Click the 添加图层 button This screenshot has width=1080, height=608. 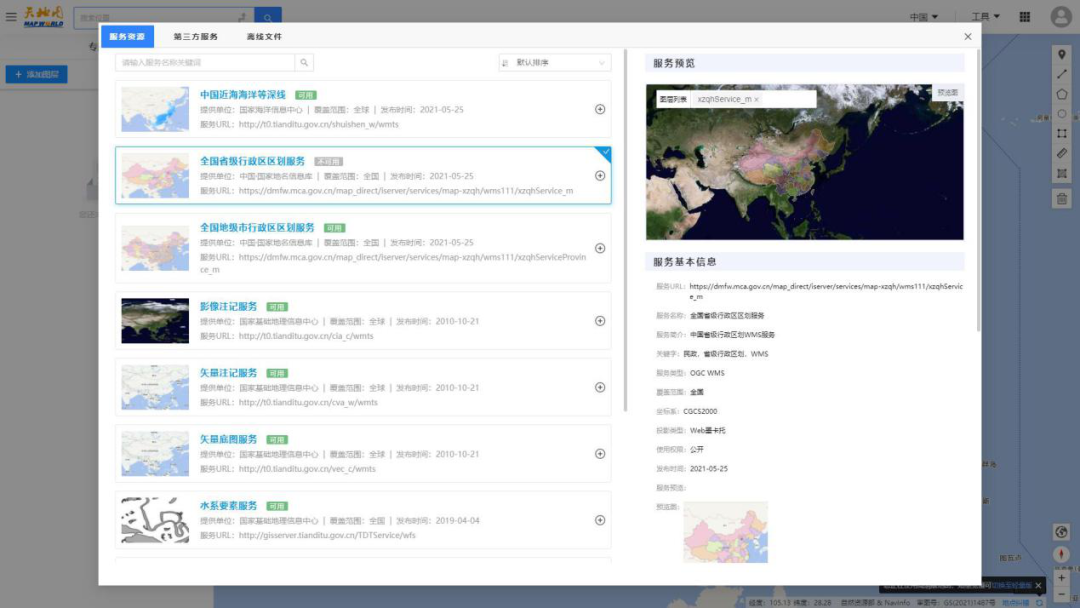pyautogui.click(x=36, y=75)
